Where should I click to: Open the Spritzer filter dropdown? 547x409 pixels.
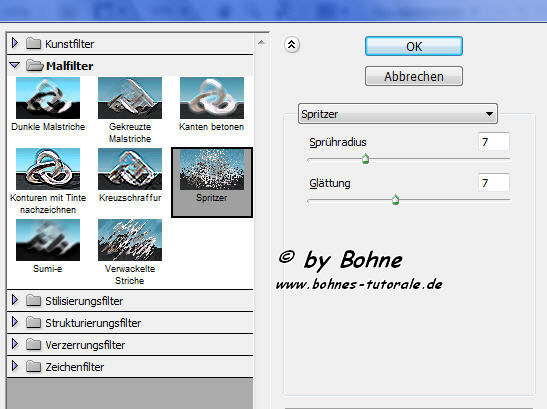398,113
